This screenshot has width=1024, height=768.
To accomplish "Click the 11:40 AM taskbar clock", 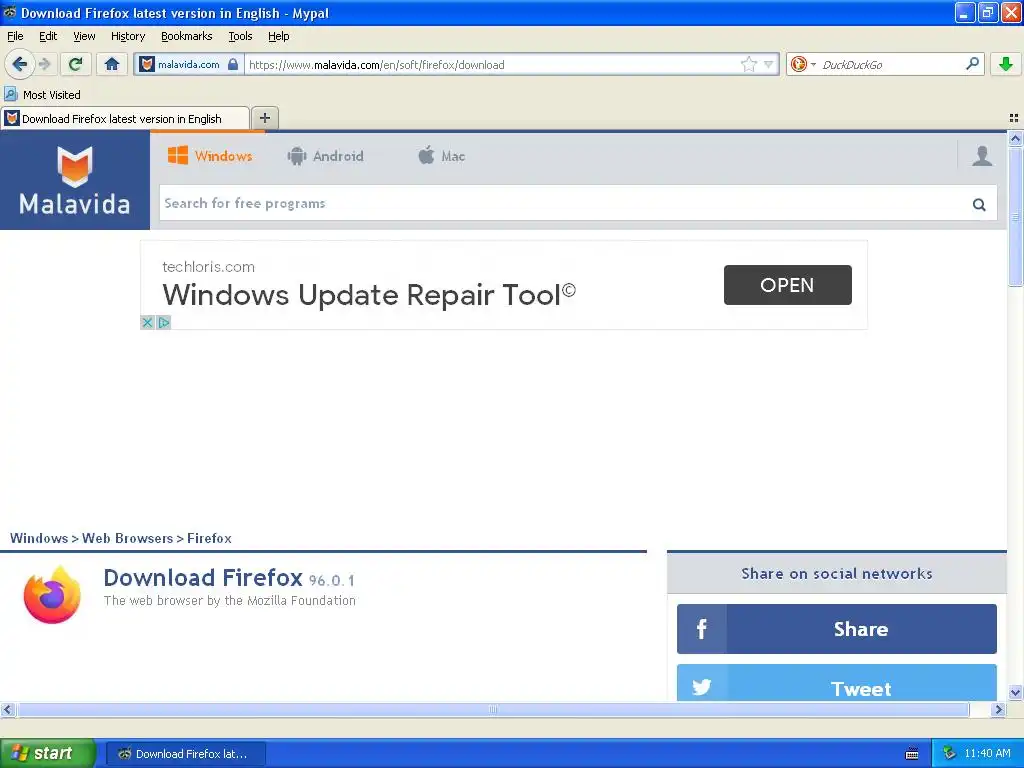I will tap(987, 753).
